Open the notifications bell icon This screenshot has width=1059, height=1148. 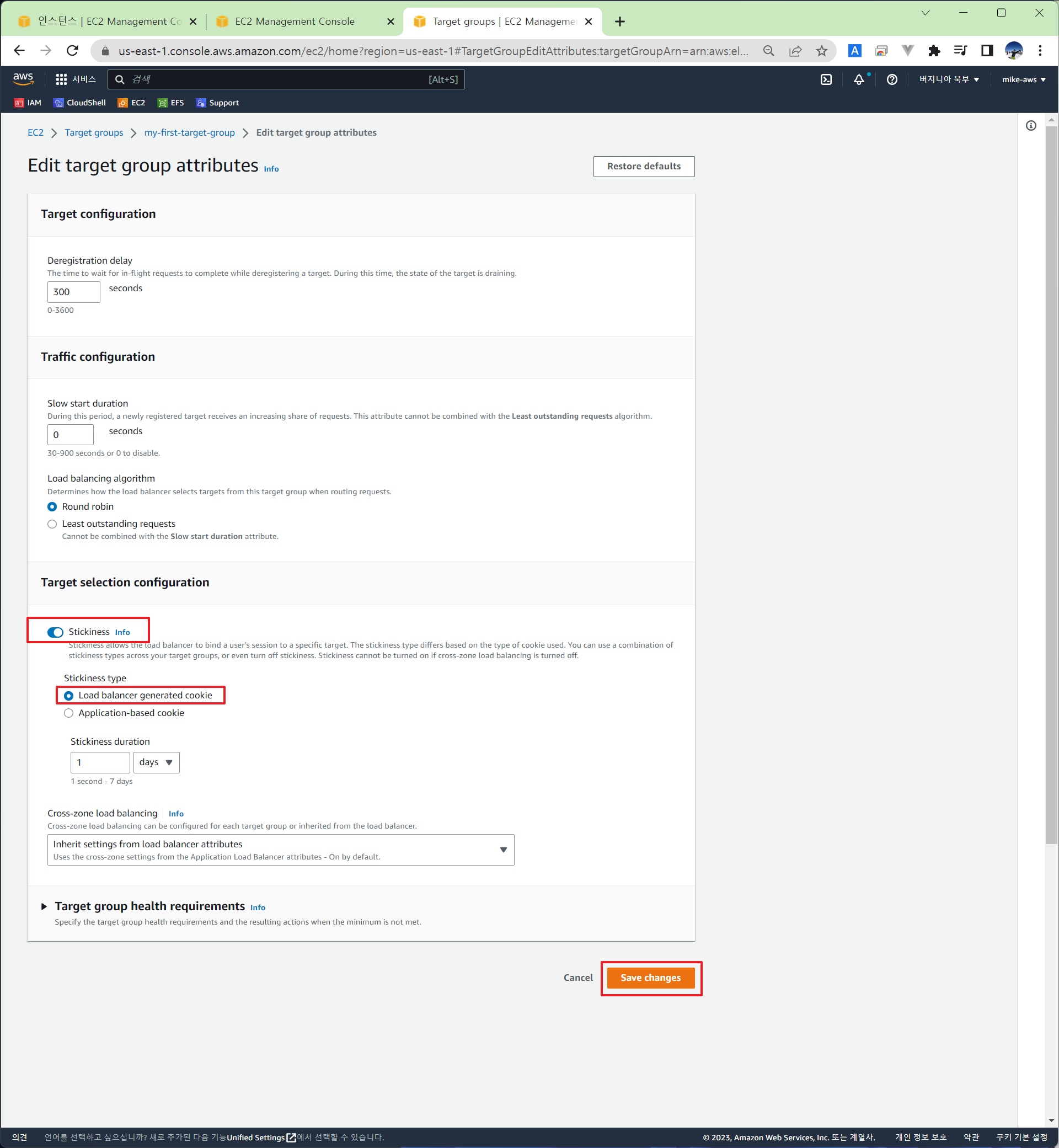click(x=859, y=79)
